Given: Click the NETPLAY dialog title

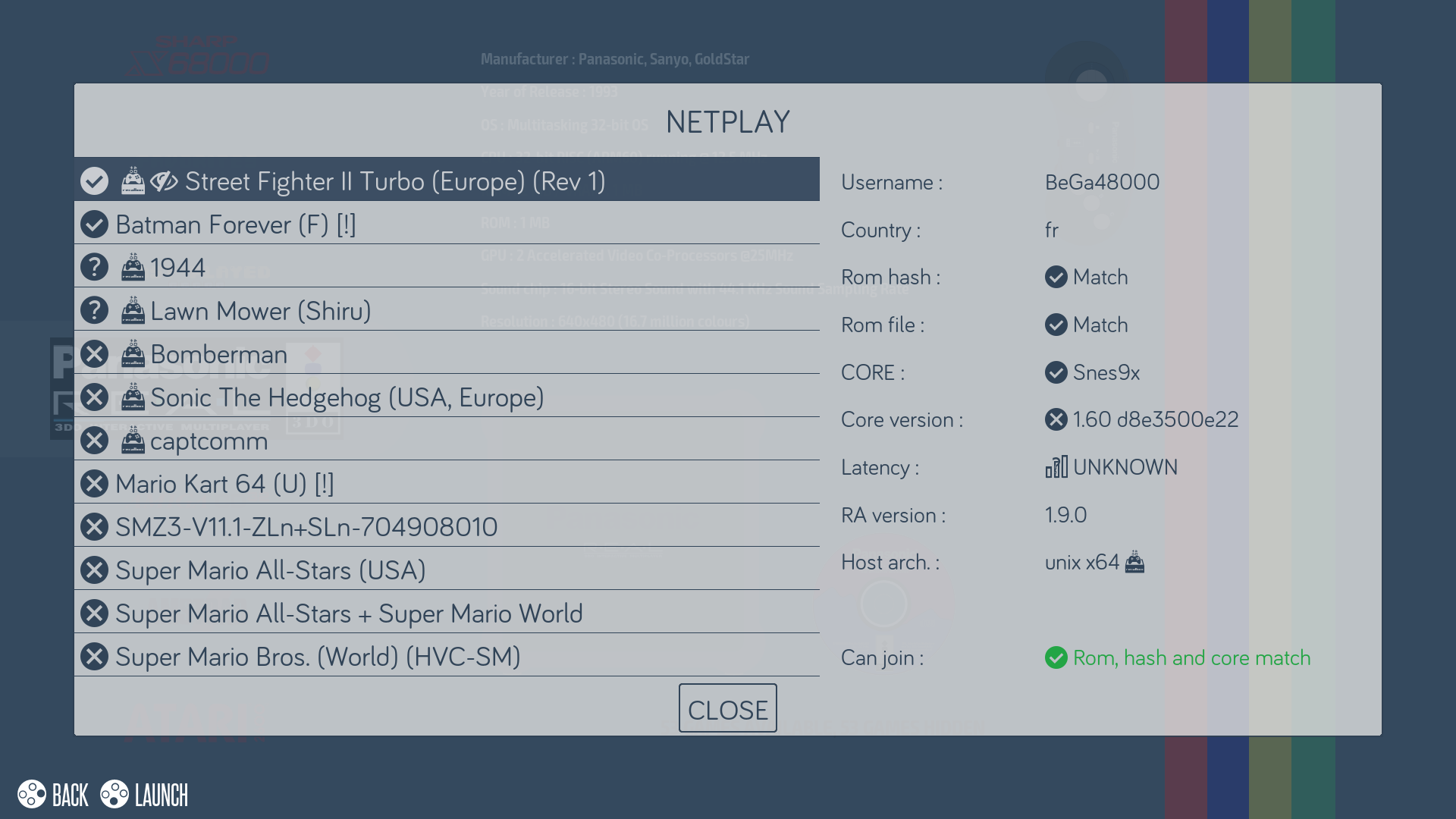Looking at the screenshot, I should click(728, 122).
